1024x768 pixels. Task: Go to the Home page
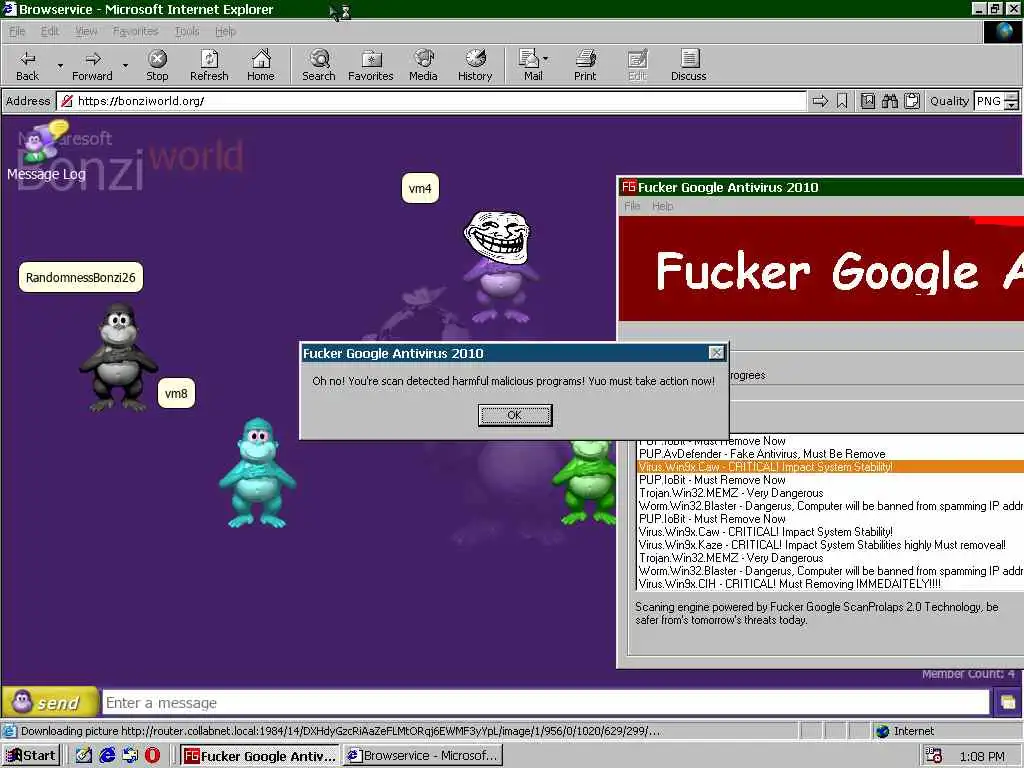pyautogui.click(x=261, y=65)
